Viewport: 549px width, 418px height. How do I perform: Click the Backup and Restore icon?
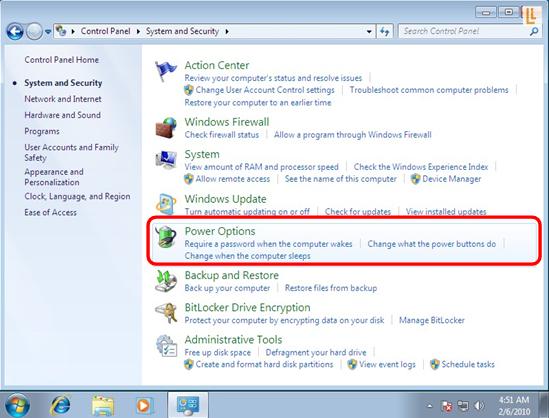click(x=166, y=281)
